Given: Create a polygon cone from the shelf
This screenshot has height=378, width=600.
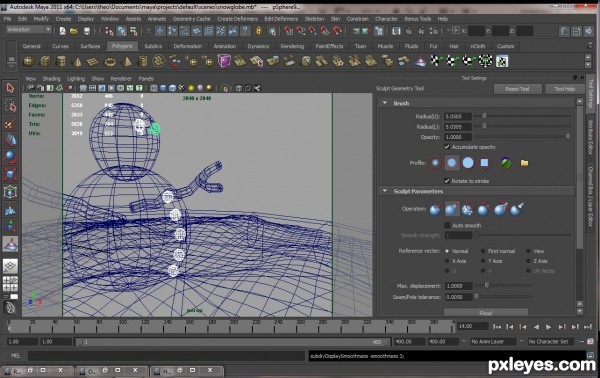Looking at the screenshot, I should 78,61.
